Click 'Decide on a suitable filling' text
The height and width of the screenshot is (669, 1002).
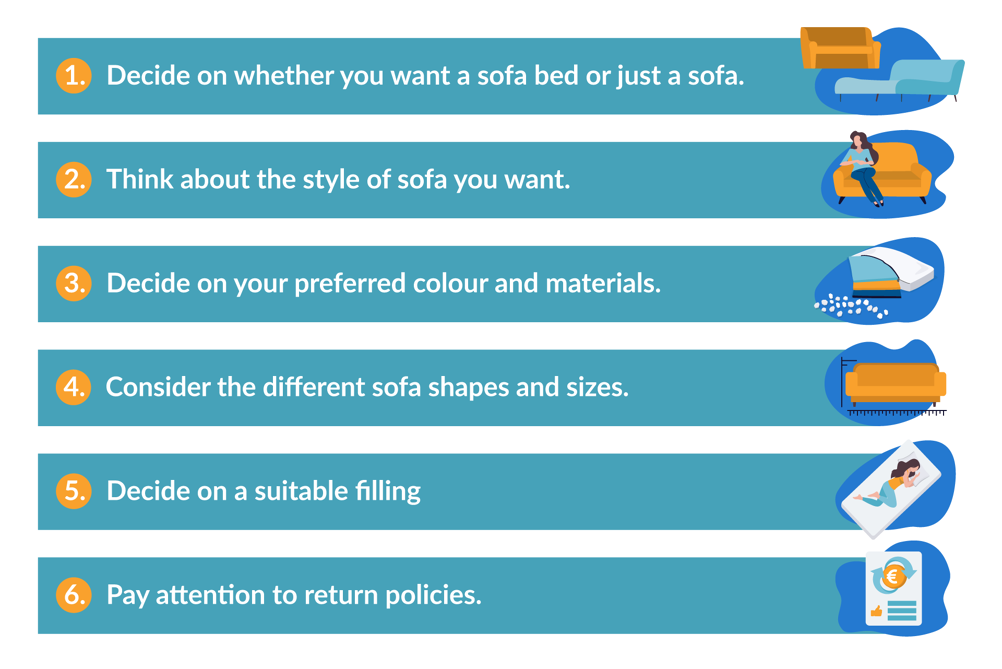coord(263,491)
